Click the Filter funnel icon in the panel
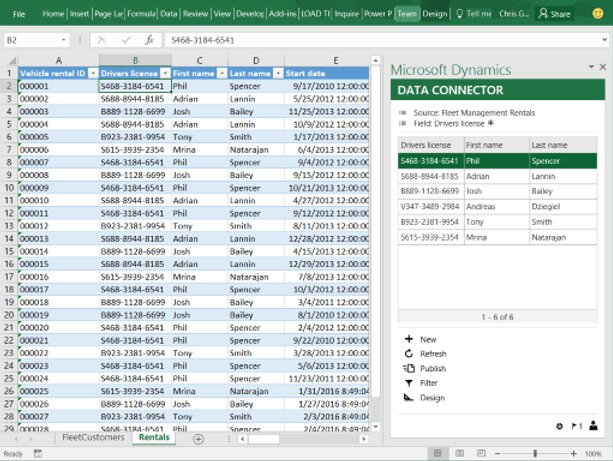The width and height of the screenshot is (613, 461). [x=408, y=383]
